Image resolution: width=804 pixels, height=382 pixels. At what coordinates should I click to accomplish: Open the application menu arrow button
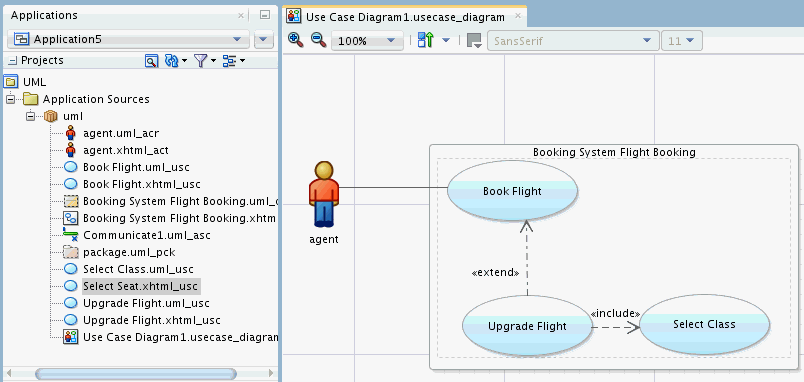[264, 39]
